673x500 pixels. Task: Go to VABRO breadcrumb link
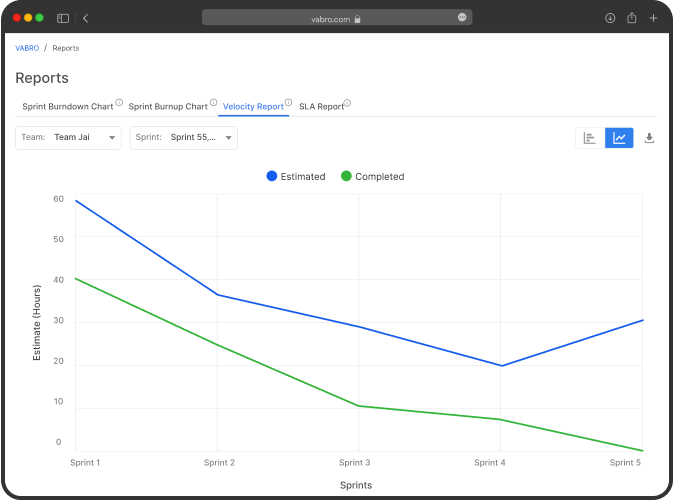coord(27,48)
